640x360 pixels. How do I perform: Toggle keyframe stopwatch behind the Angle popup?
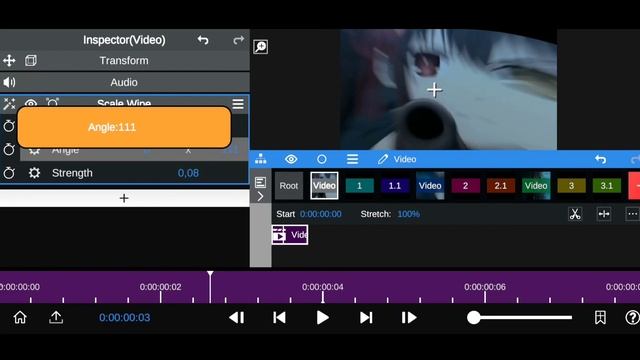9,126
